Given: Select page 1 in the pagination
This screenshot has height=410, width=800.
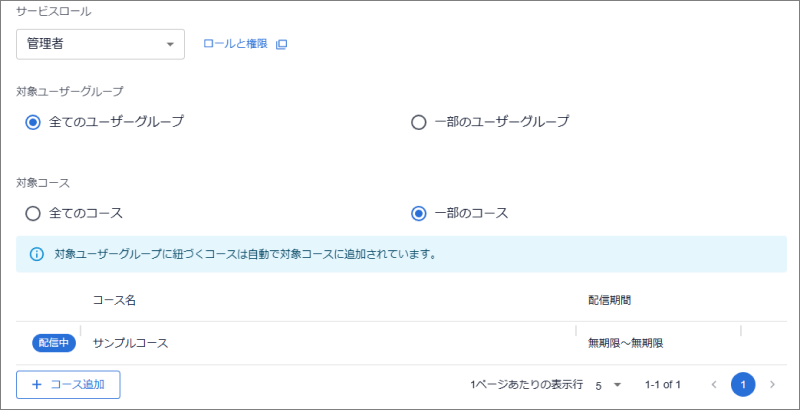Looking at the screenshot, I should coord(743,385).
